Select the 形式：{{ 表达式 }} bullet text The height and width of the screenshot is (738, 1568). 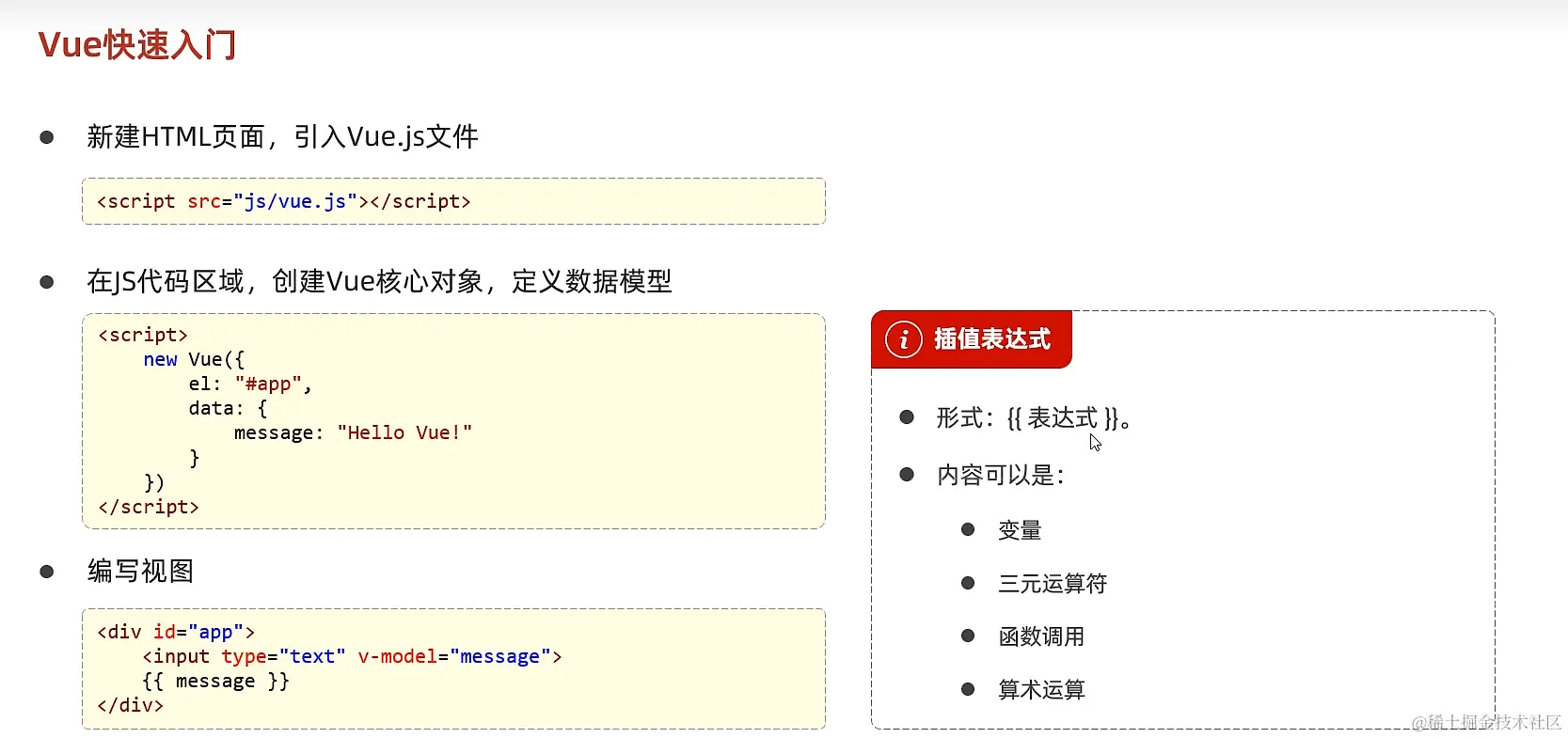1033,418
